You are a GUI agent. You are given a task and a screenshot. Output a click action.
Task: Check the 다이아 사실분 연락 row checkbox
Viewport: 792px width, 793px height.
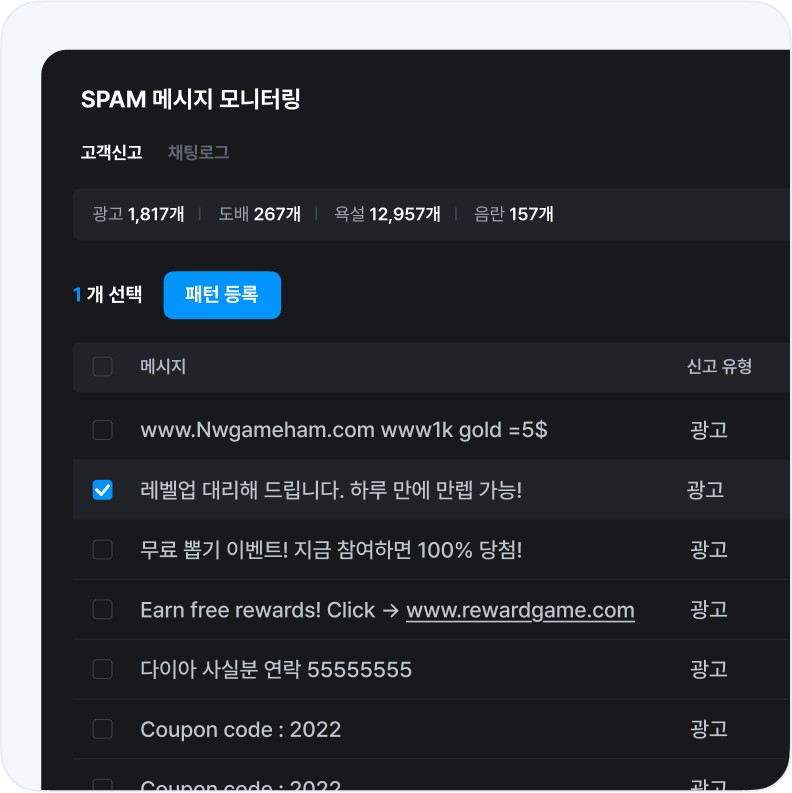pos(102,670)
